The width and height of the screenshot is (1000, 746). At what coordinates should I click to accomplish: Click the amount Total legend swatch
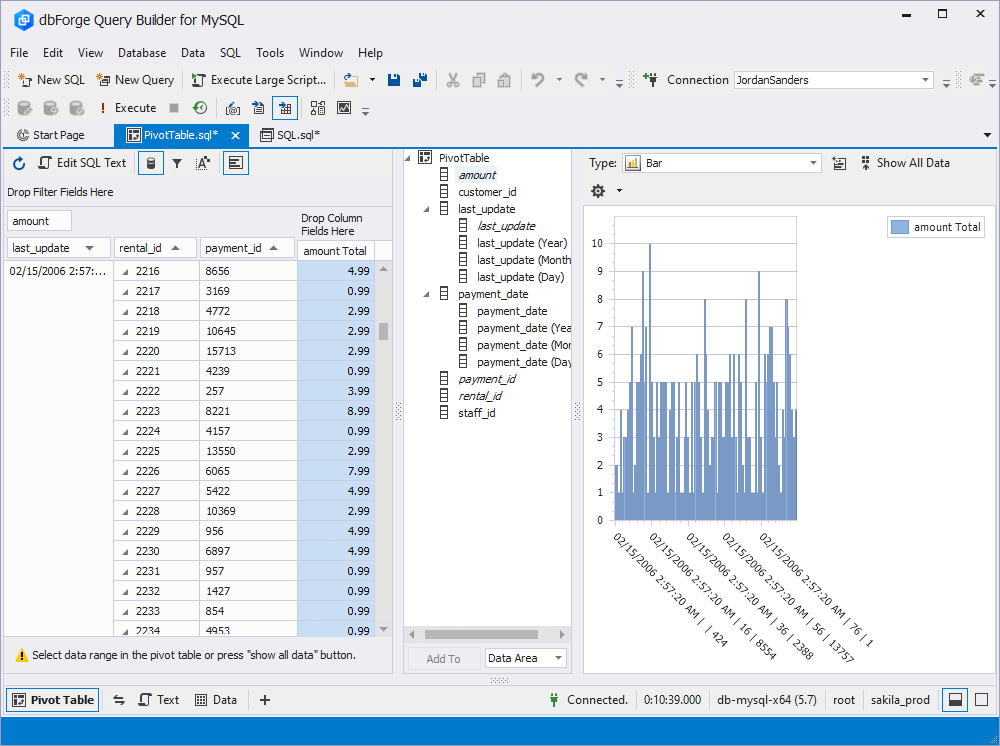900,227
